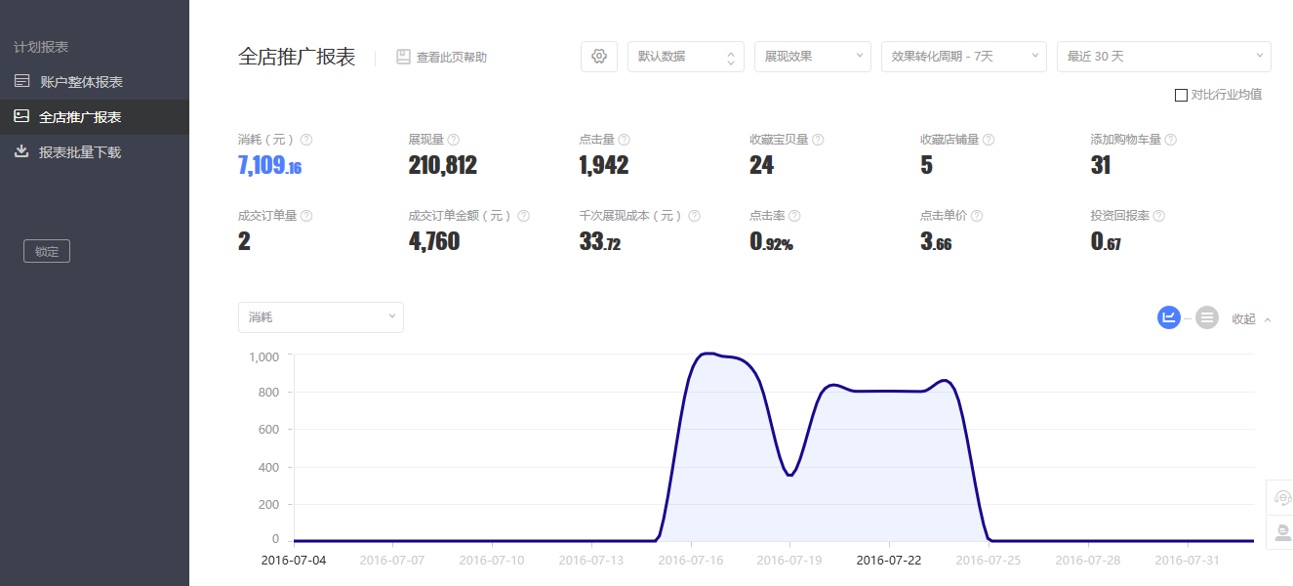Expand the 展现效果 dropdown
Screen dimensions: 1293x586
pos(812,56)
